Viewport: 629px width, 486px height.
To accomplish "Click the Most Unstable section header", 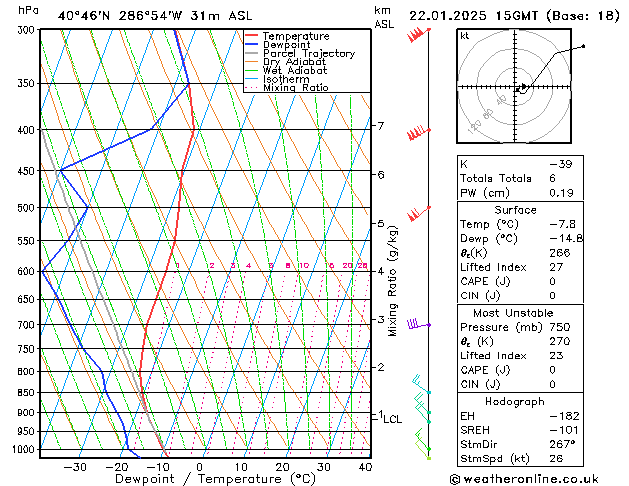I will [513, 313].
